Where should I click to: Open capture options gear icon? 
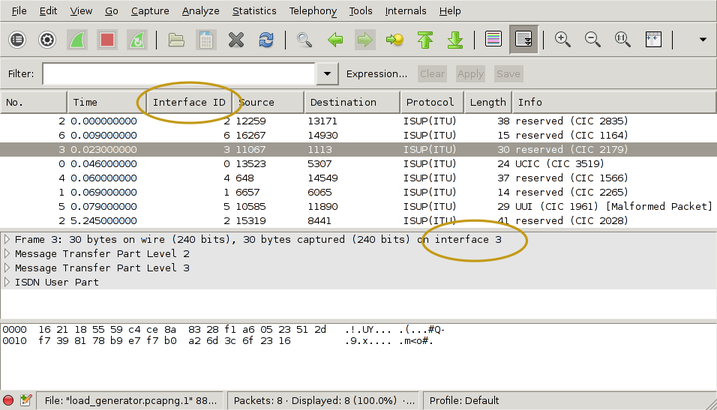(x=47, y=40)
